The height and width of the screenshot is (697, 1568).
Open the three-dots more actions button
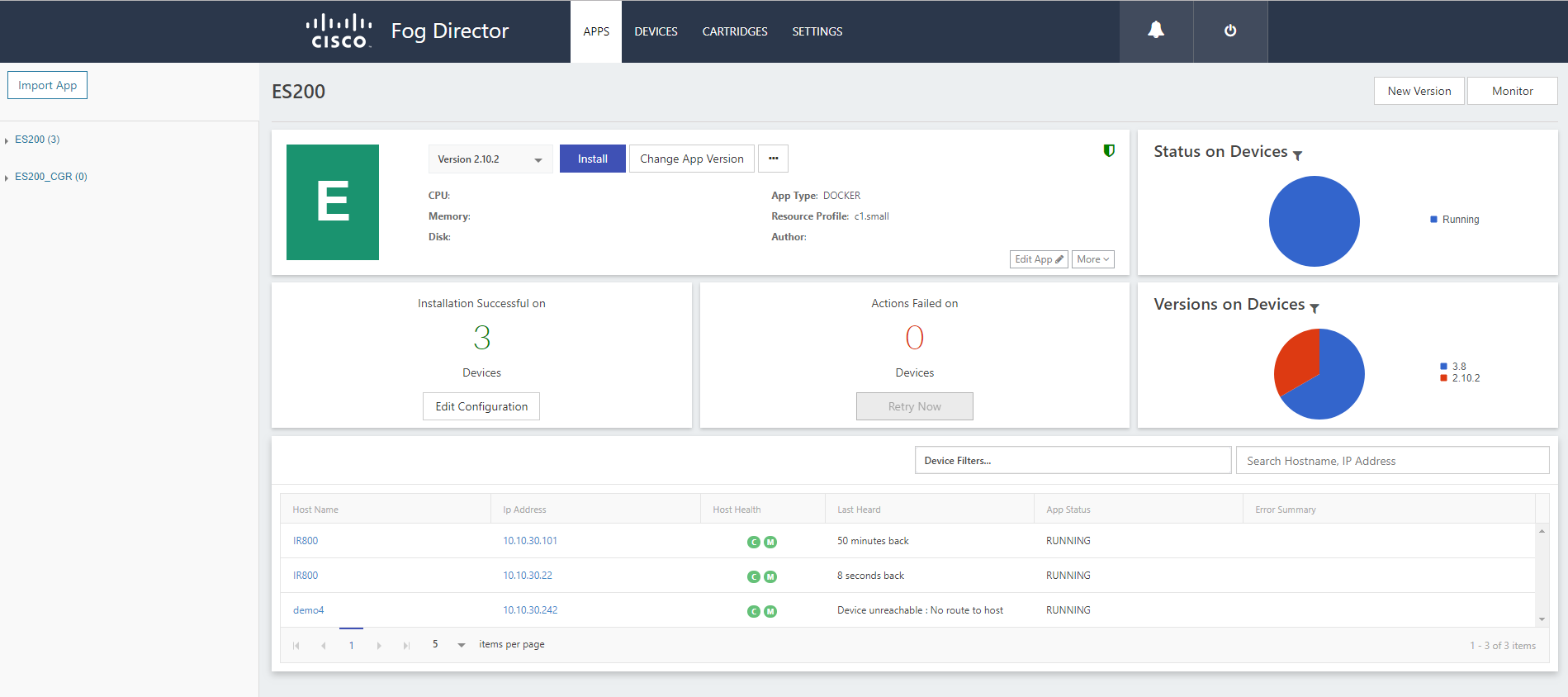point(773,159)
